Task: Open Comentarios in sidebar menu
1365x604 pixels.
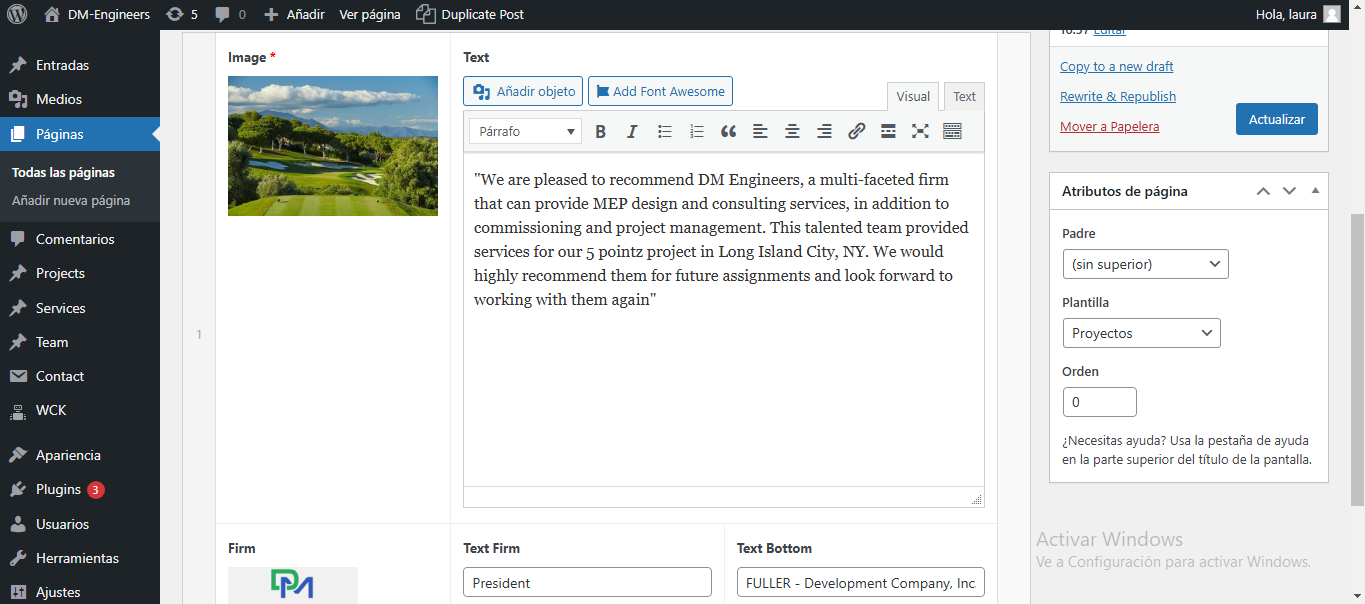Action: click(x=80, y=239)
